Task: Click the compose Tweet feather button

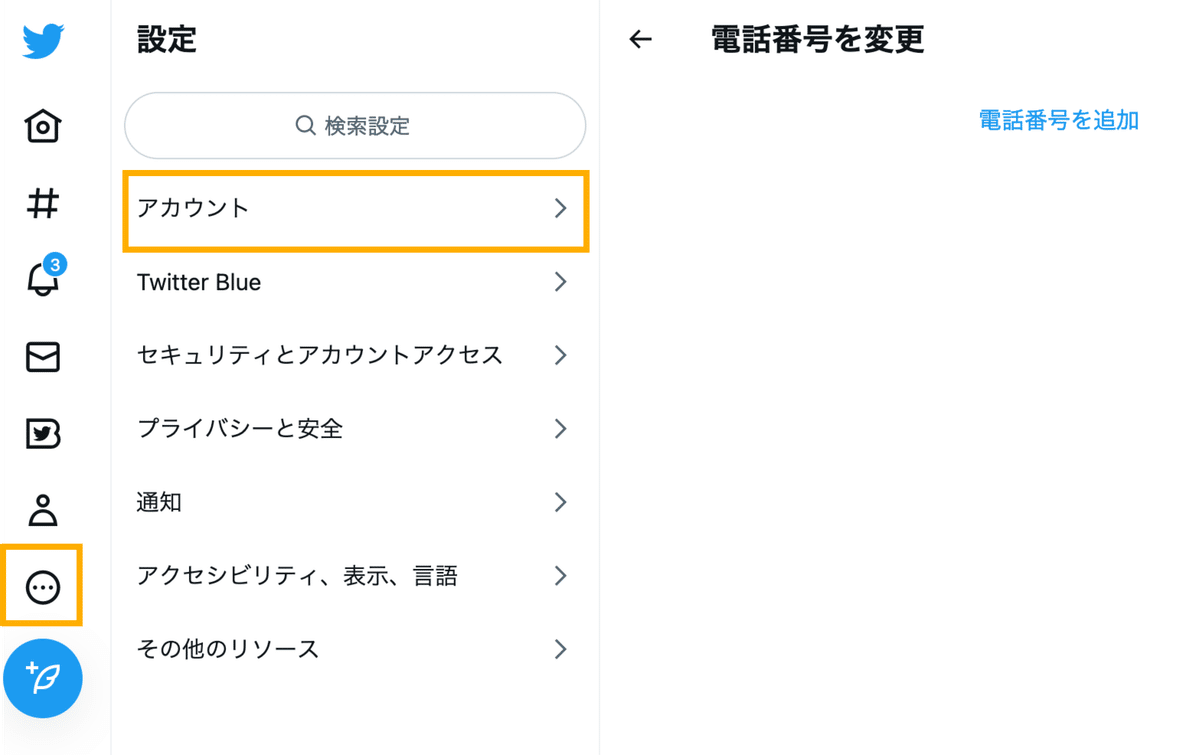Action: tap(43, 678)
